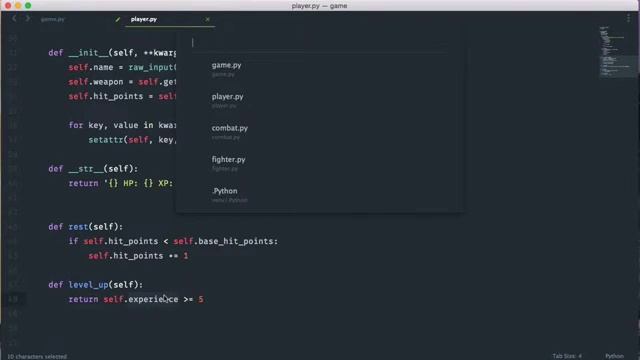Click the 'def __str__(self):' line
640x360 pixels.
(93, 169)
